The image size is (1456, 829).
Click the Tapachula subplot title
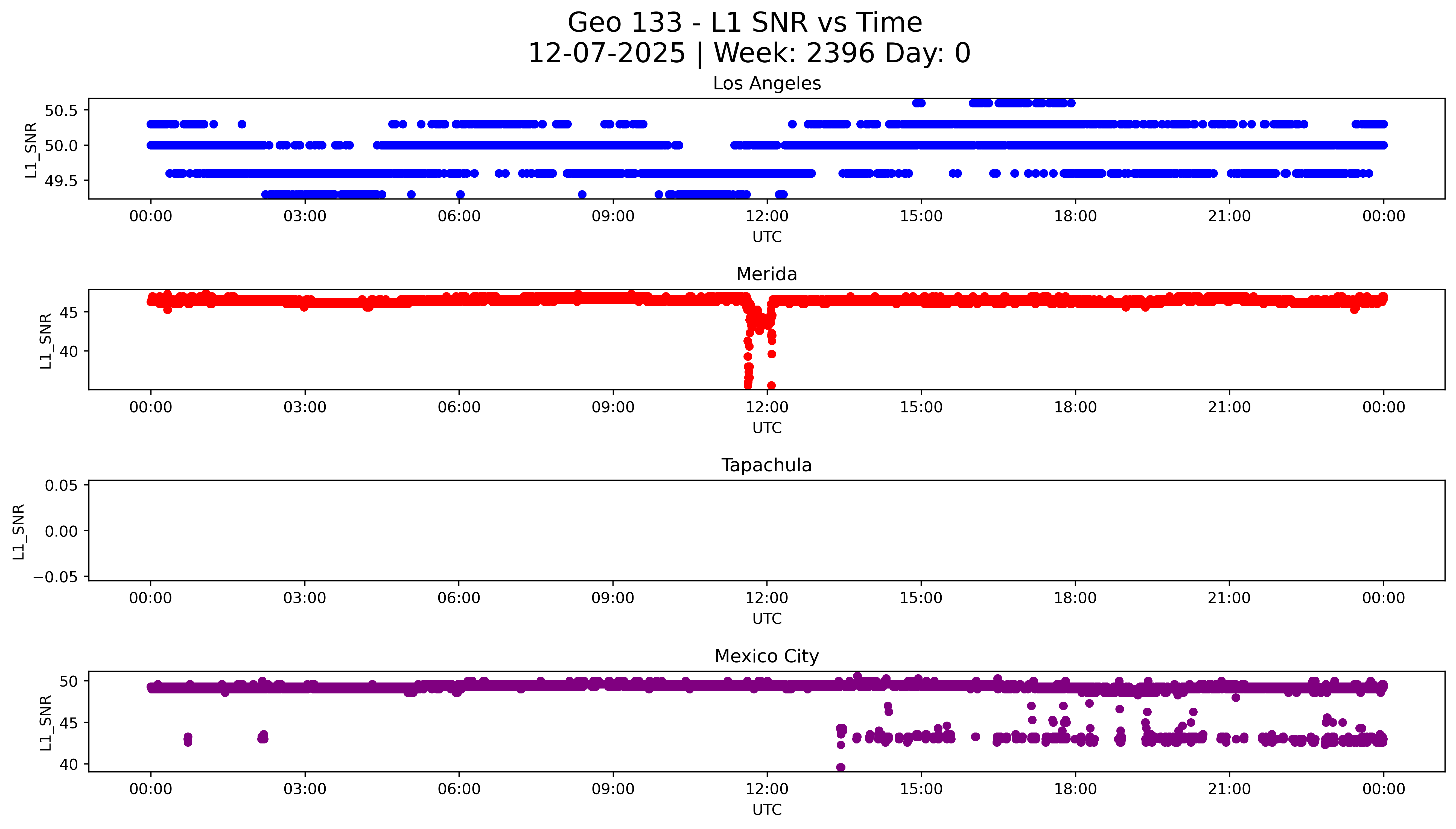pos(766,465)
